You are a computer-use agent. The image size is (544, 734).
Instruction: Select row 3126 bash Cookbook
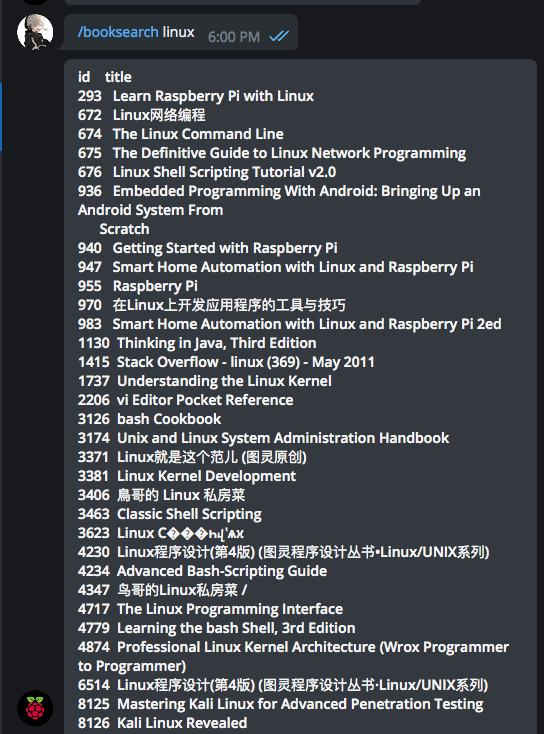point(149,419)
